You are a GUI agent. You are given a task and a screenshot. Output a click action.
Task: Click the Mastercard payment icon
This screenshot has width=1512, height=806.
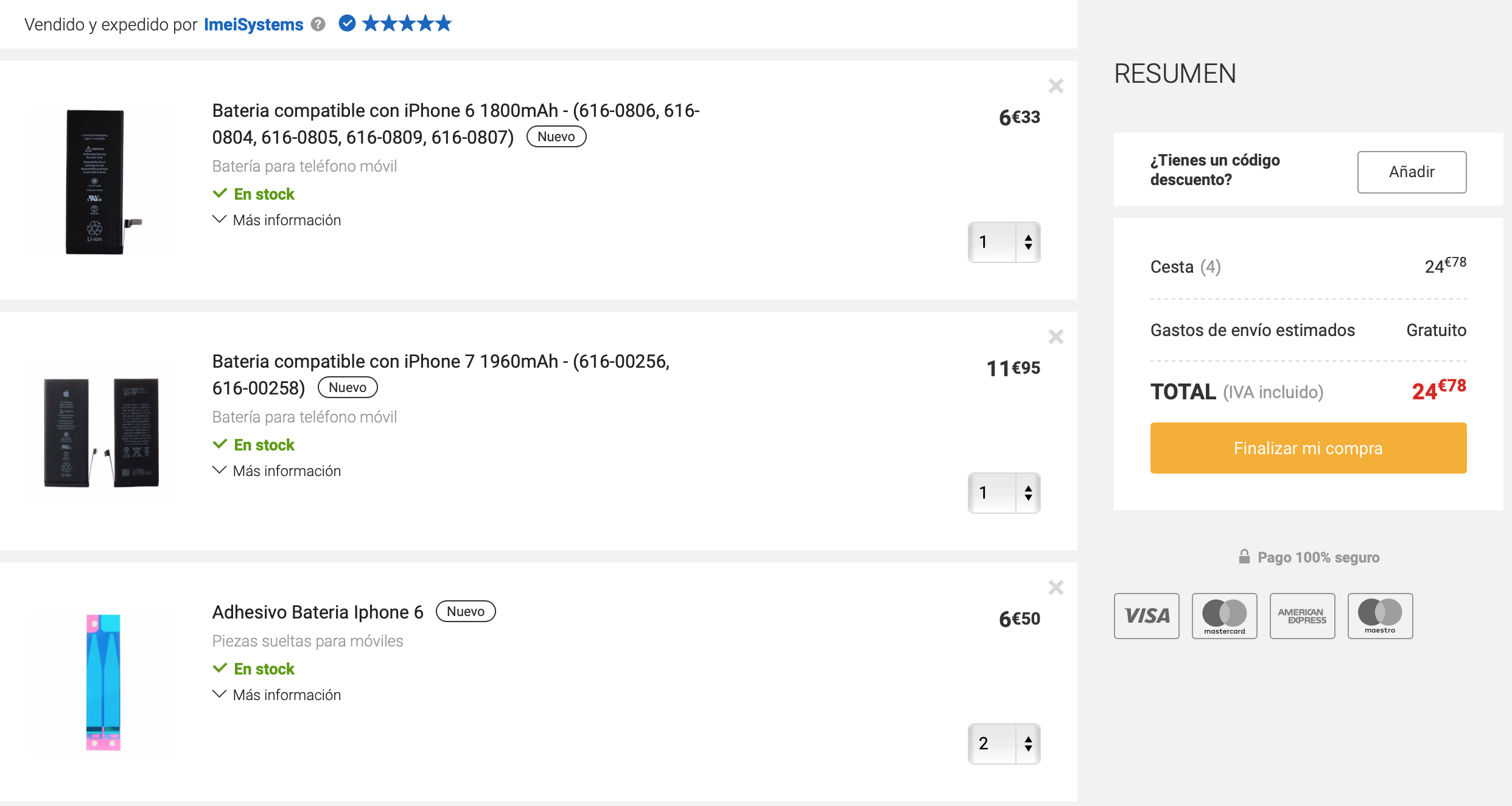tap(1224, 615)
